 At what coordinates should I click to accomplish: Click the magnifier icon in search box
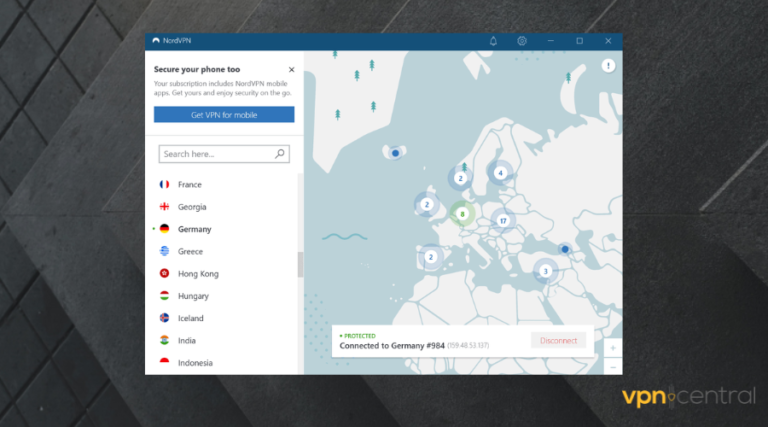pos(280,154)
